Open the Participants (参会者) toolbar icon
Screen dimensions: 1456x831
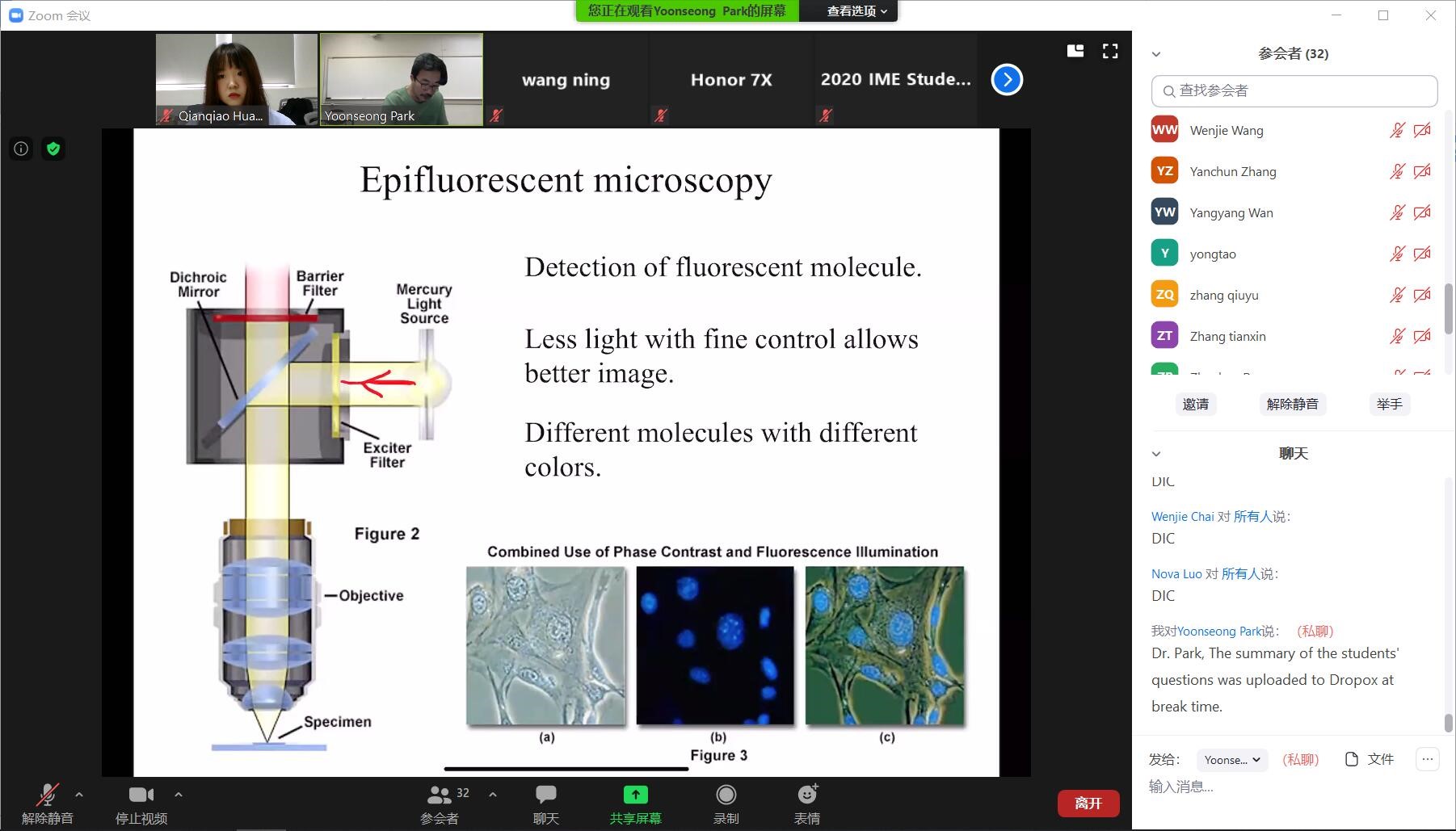(440, 795)
